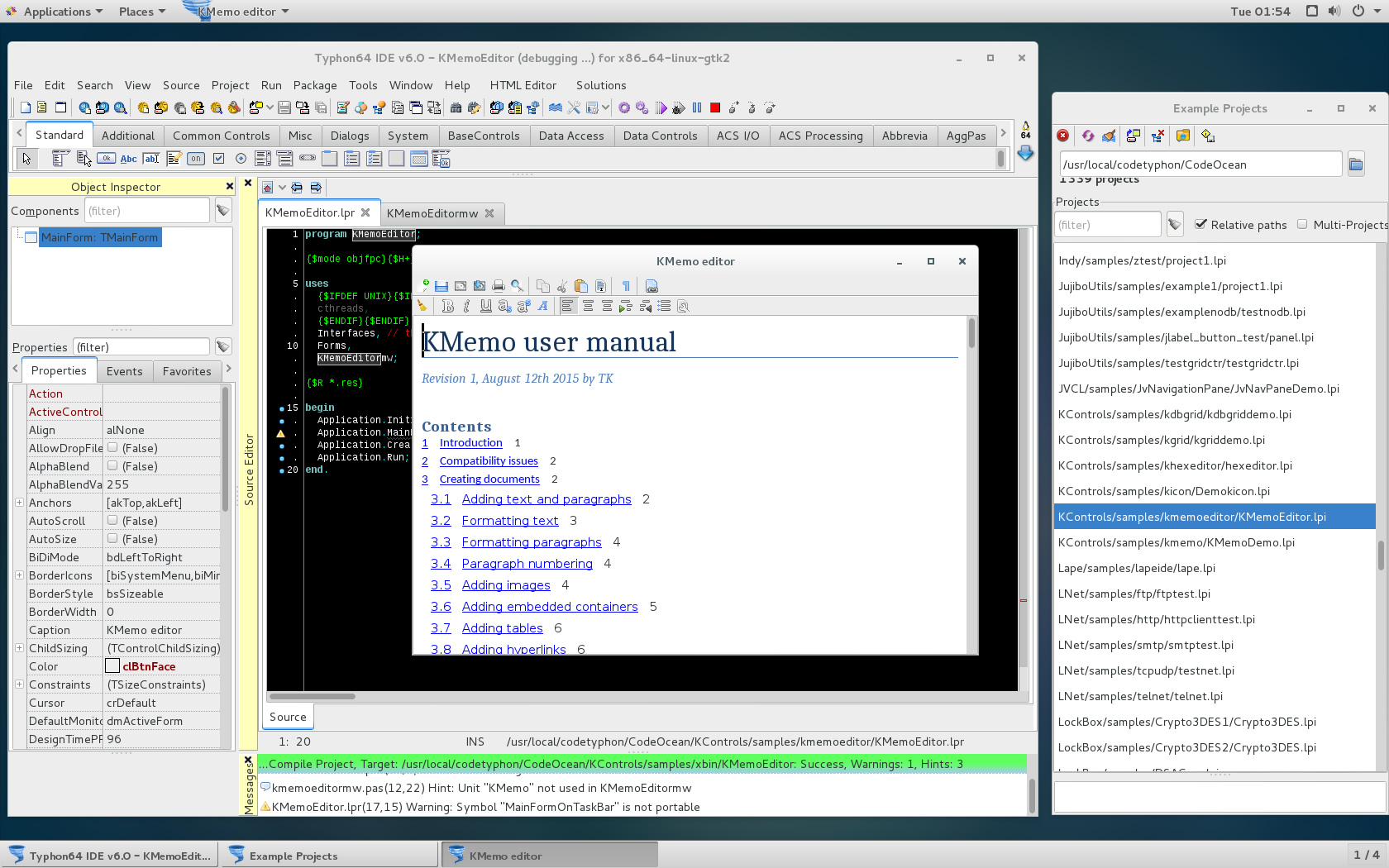Click the Search magnifier in KMemo editor
The width and height of the screenshot is (1389, 868).
tap(518, 286)
